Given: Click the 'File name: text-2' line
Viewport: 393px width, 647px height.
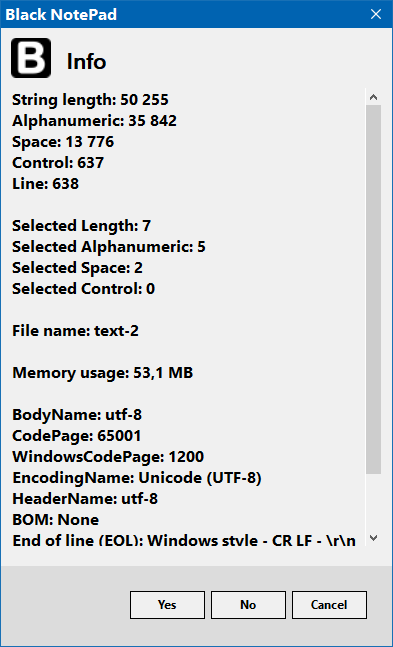Looking at the screenshot, I should (x=76, y=331).
